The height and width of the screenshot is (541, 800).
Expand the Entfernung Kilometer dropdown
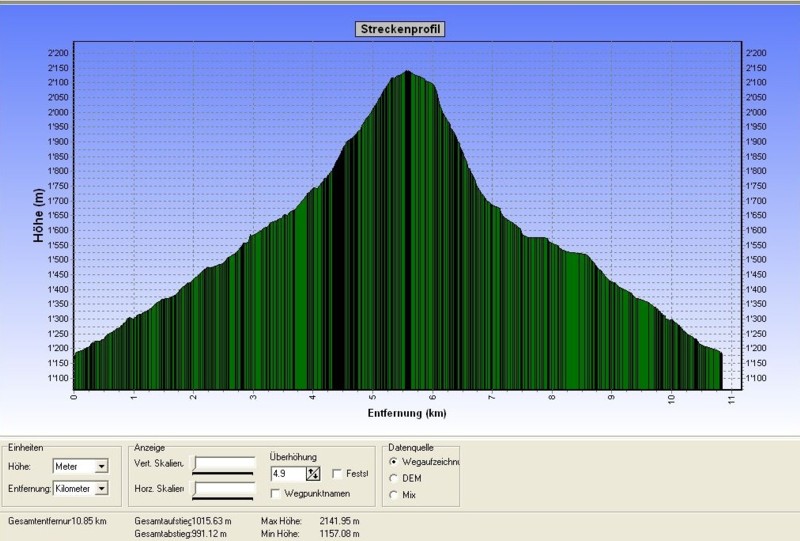coord(102,488)
